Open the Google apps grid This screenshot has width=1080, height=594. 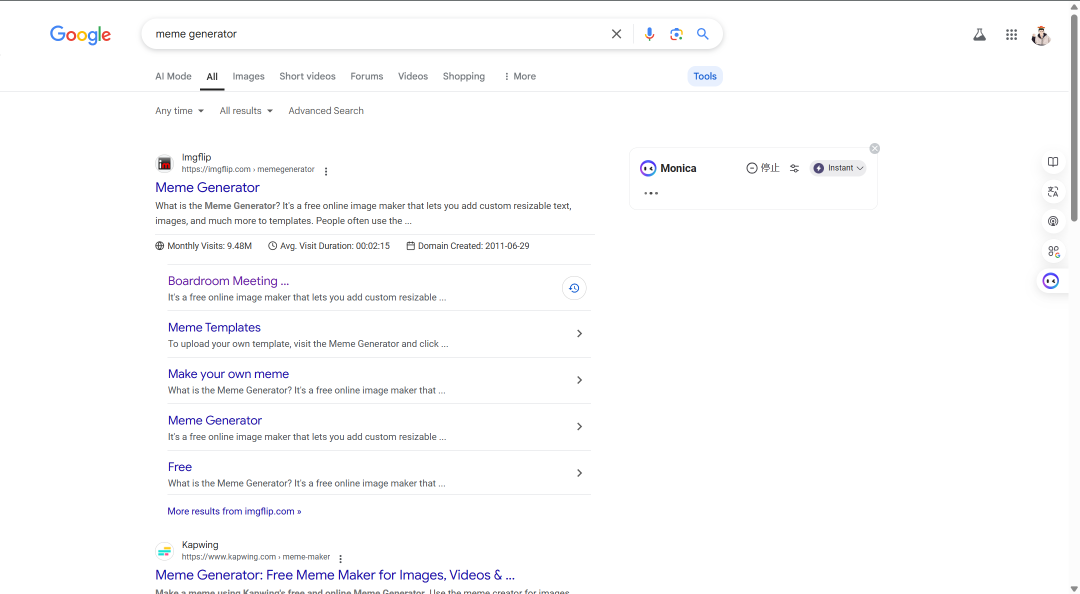click(x=1011, y=34)
